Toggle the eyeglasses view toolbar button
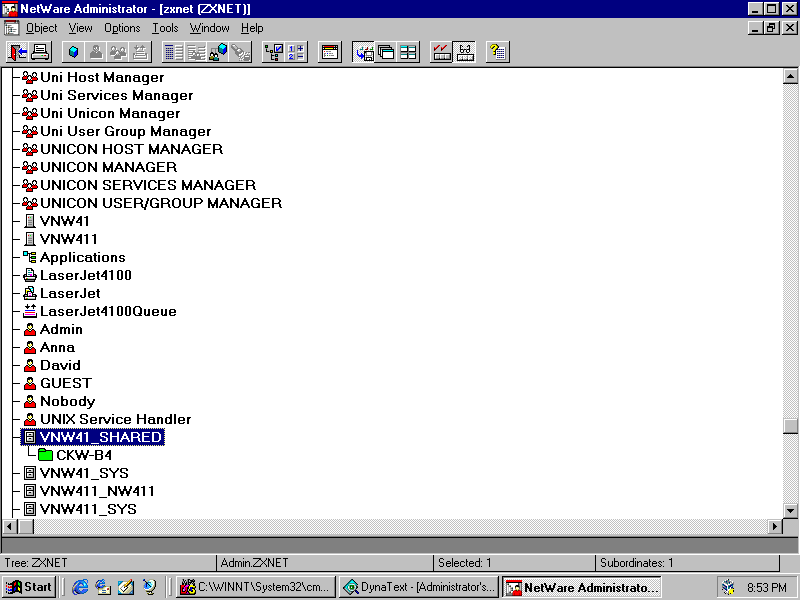The image size is (800, 600). pos(464,52)
